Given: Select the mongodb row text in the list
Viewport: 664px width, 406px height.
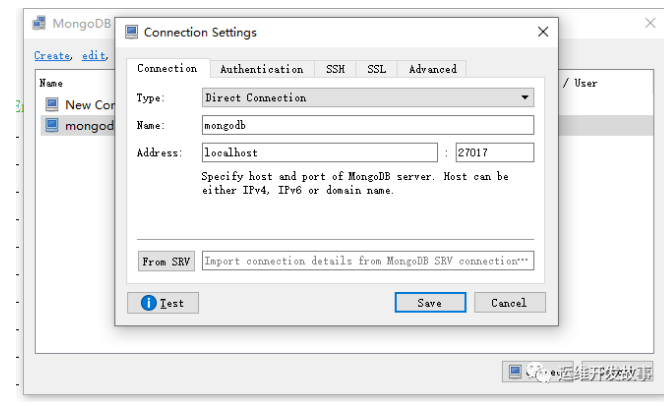Looking at the screenshot, I should (89, 126).
